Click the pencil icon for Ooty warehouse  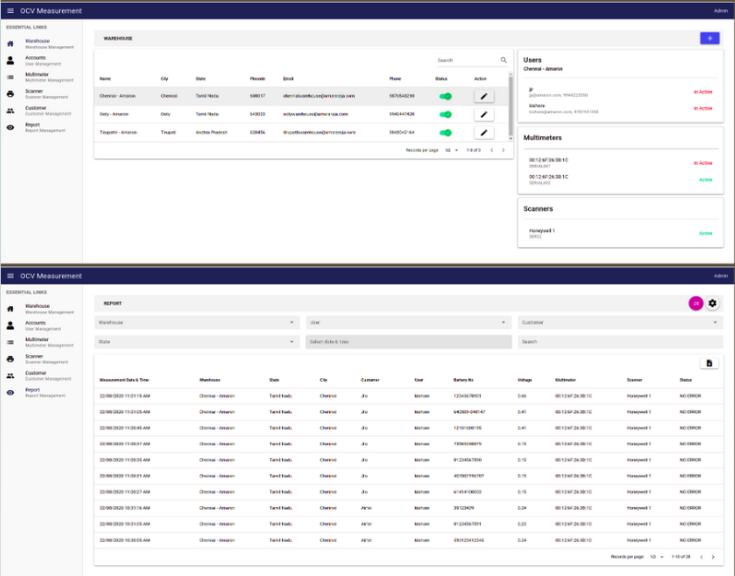coord(484,114)
